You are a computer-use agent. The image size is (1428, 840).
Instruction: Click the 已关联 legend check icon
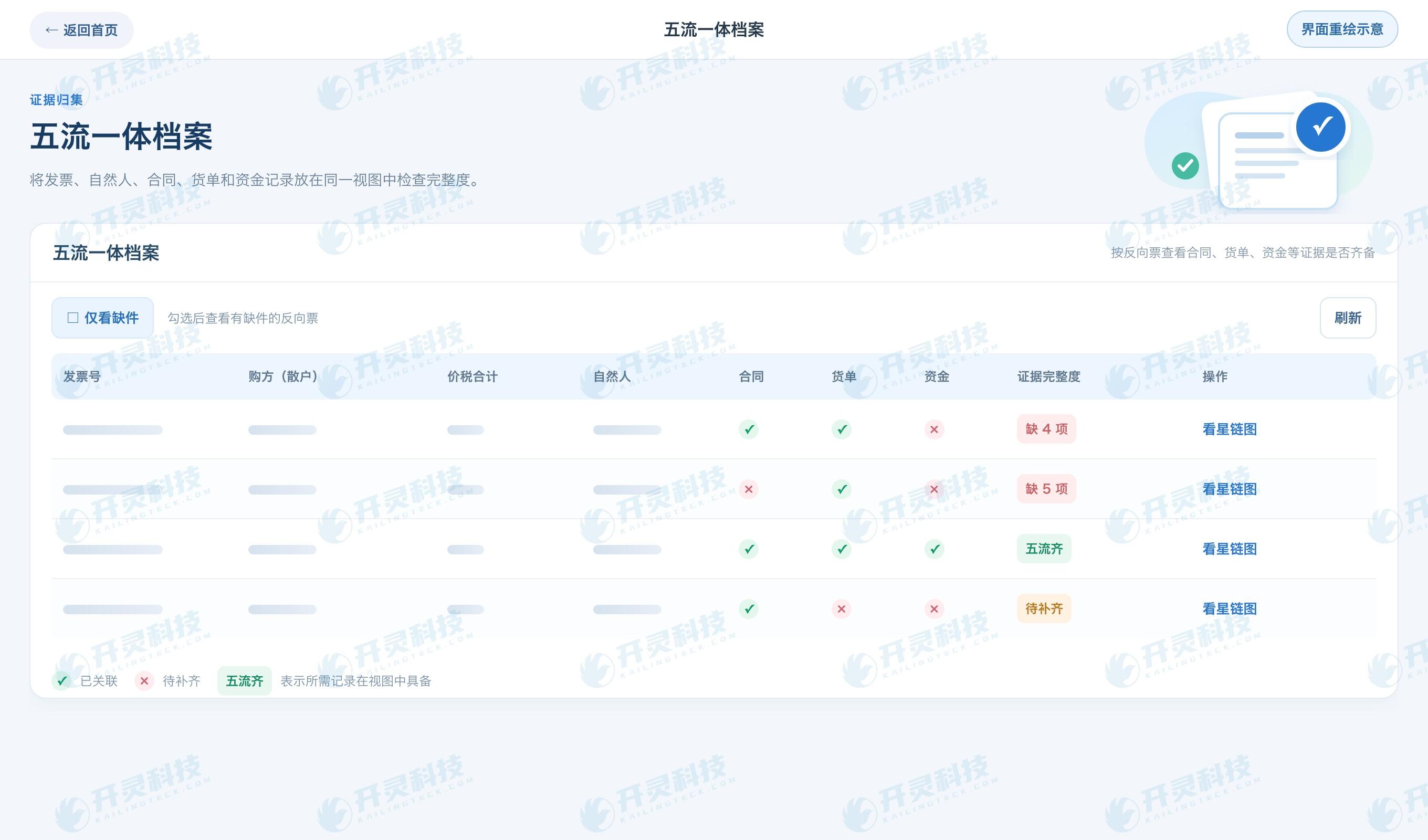tap(62, 681)
